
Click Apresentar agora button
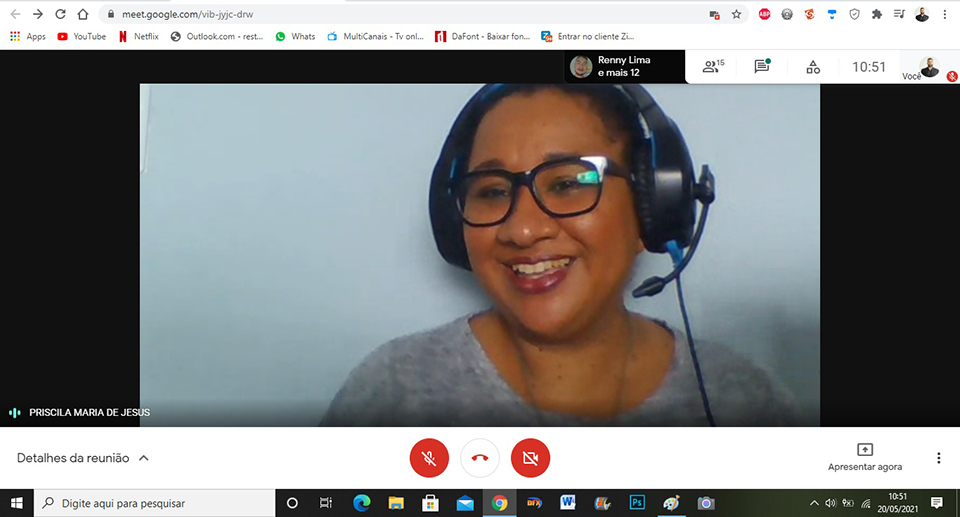[x=865, y=458]
